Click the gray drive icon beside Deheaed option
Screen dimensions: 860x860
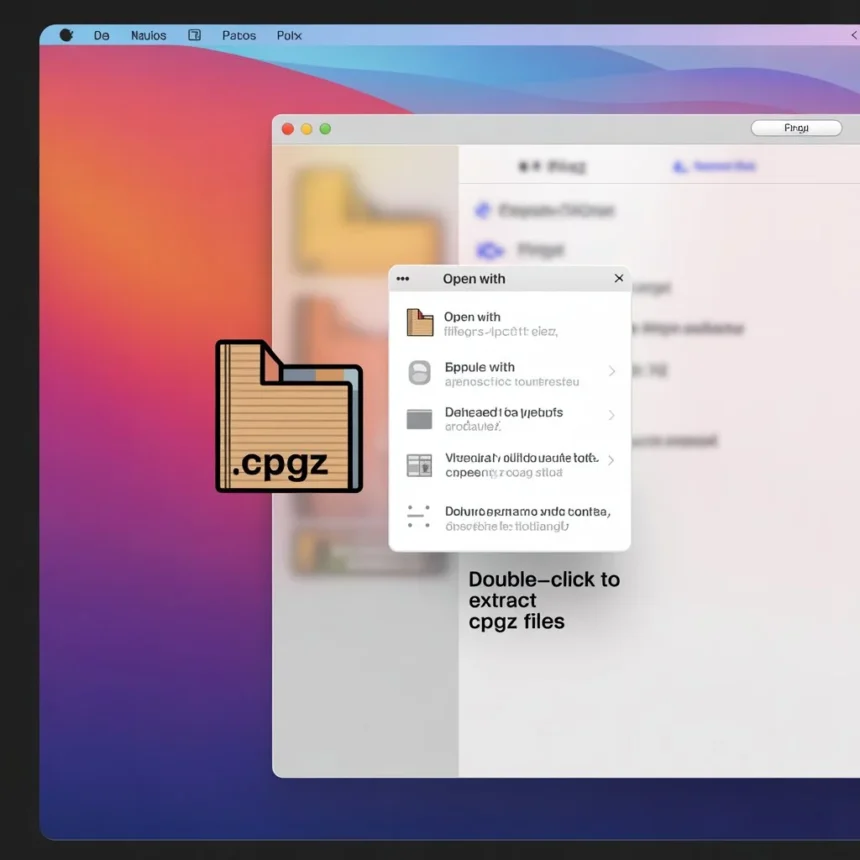pyautogui.click(x=421, y=417)
